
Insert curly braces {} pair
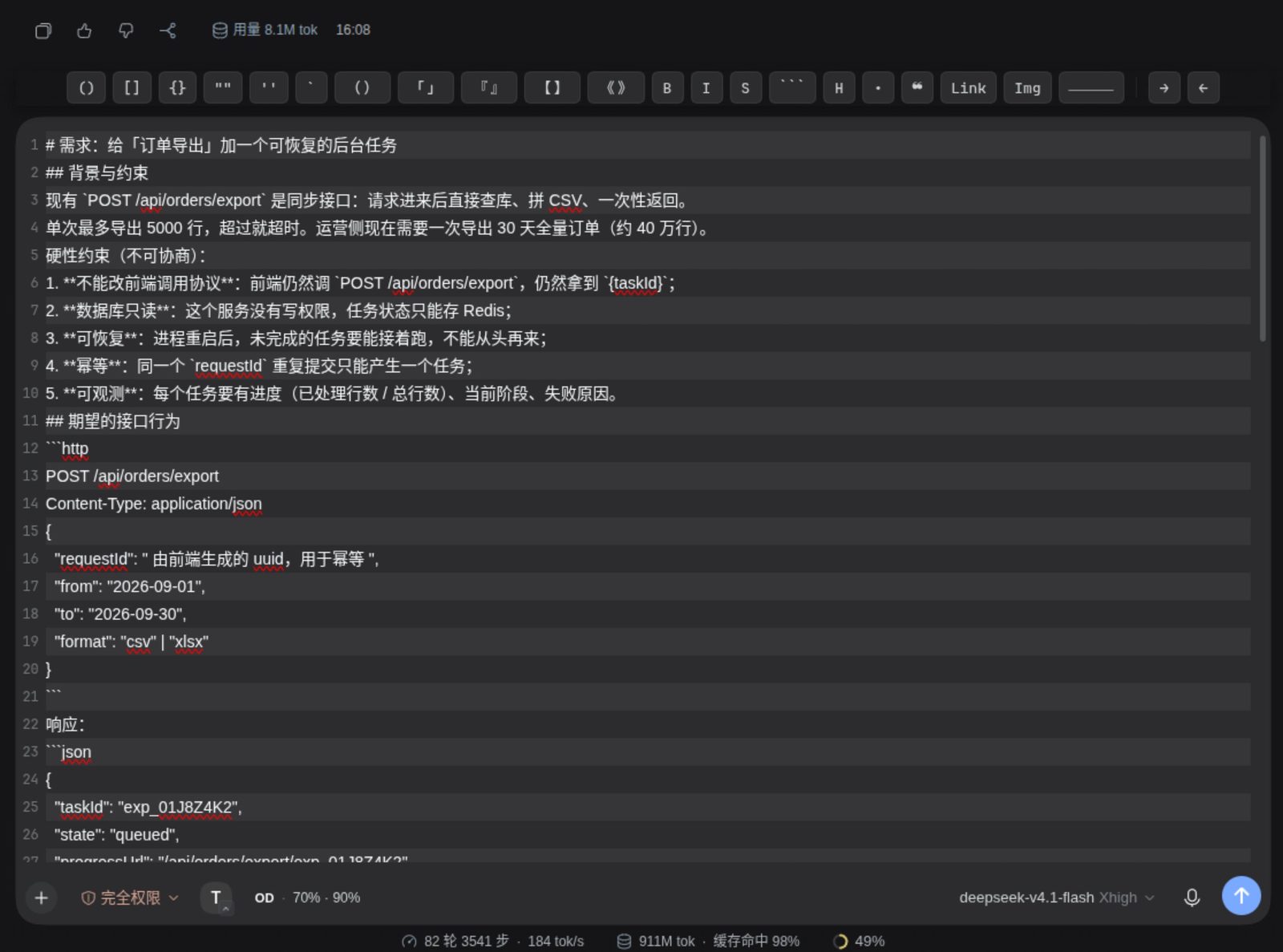(177, 87)
